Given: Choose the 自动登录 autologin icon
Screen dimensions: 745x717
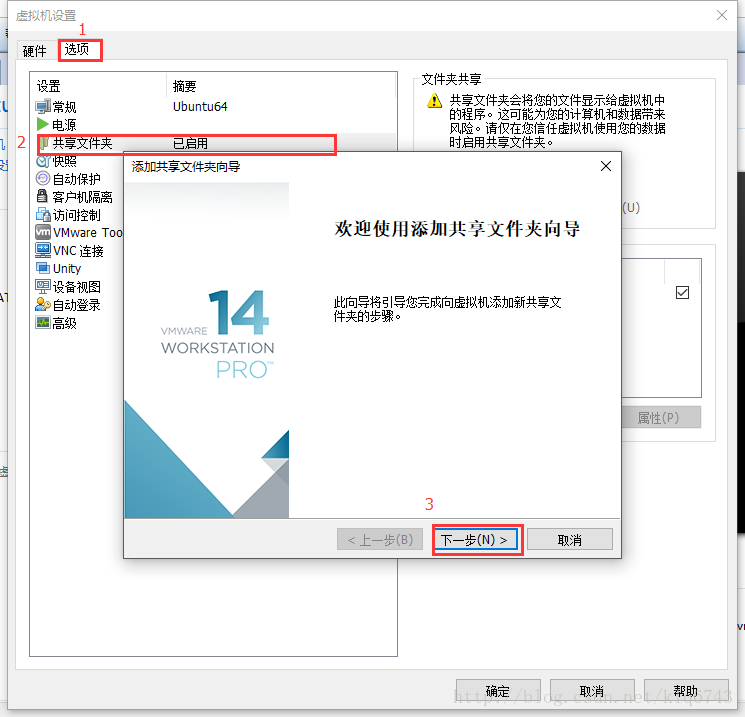Looking at the screenshot, I should pos(43,305).
